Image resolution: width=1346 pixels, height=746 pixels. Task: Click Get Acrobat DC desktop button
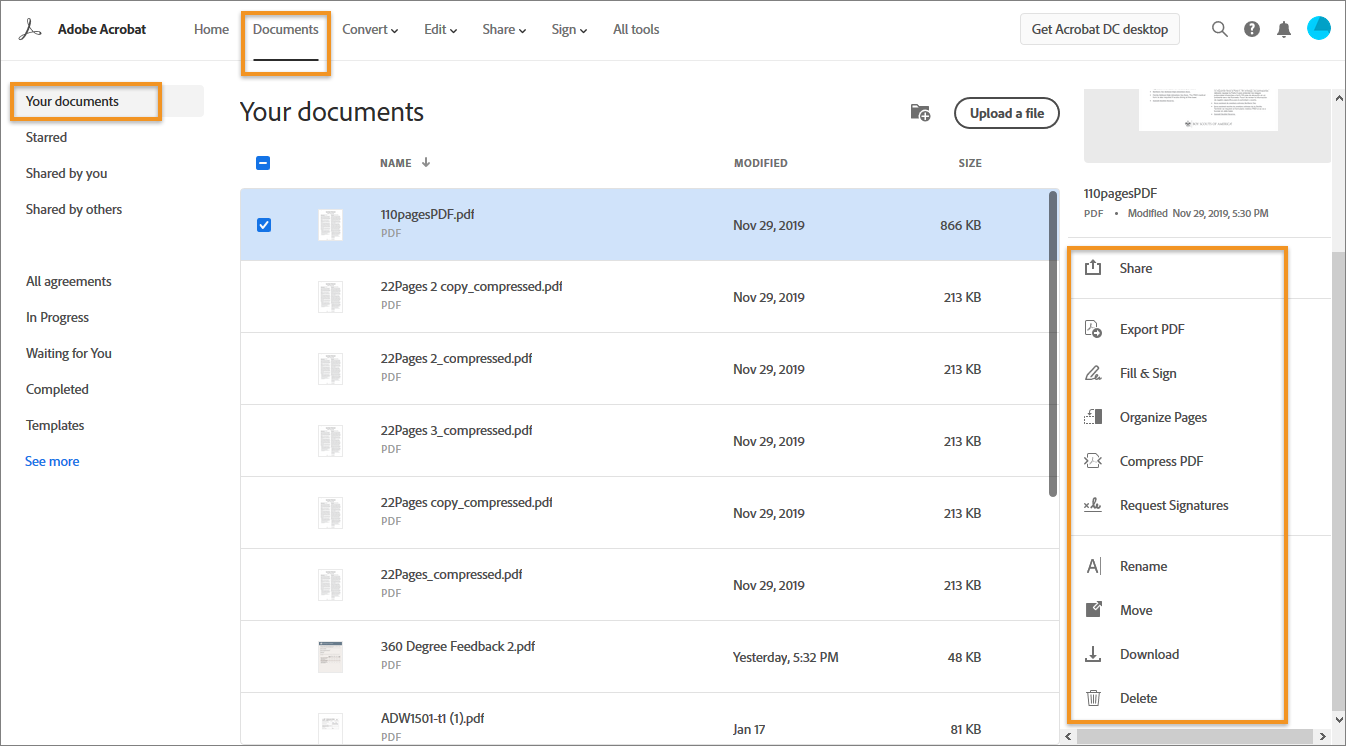pos(1100,29)
